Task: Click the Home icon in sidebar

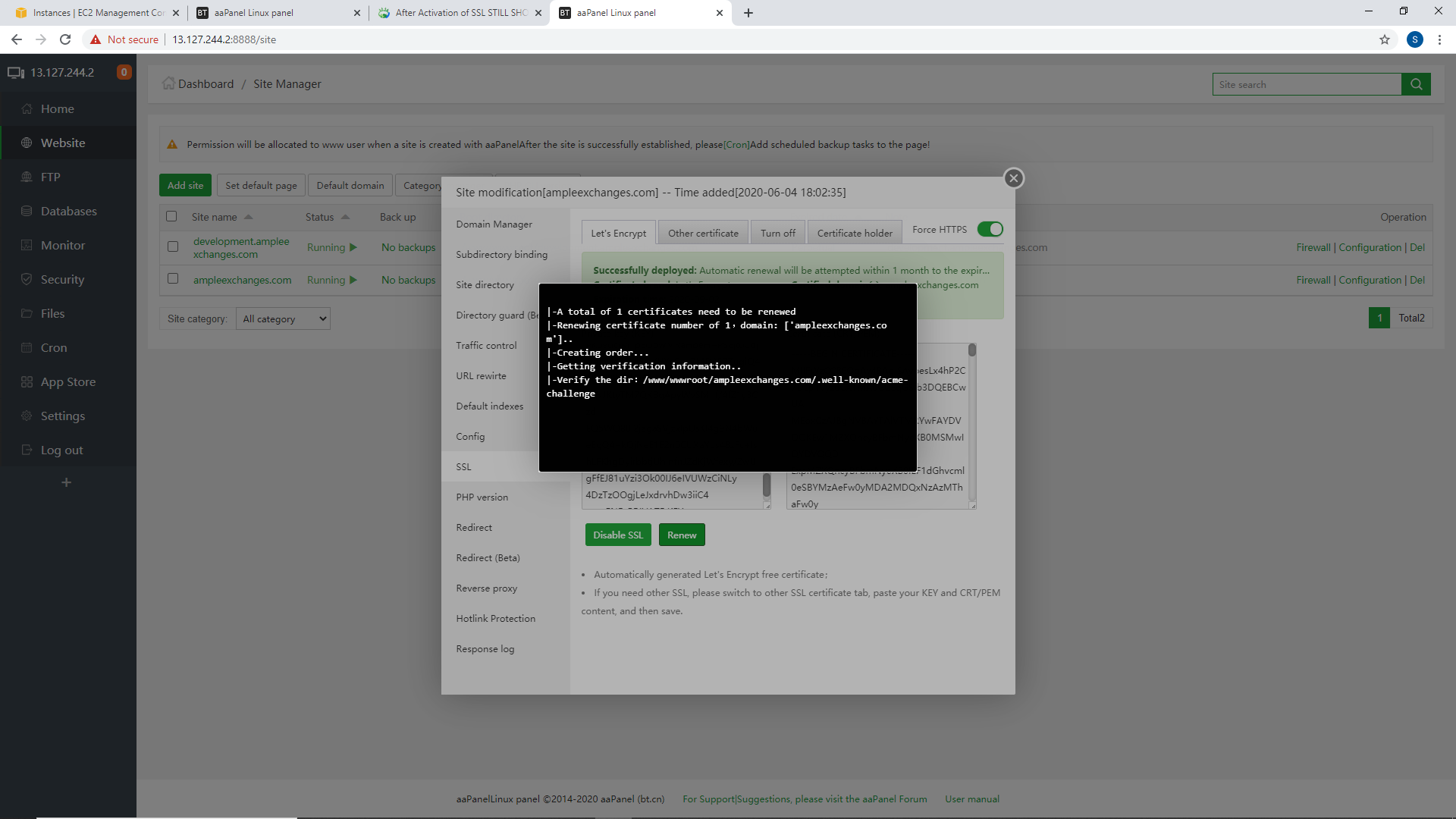Action: tap(27, 108)
